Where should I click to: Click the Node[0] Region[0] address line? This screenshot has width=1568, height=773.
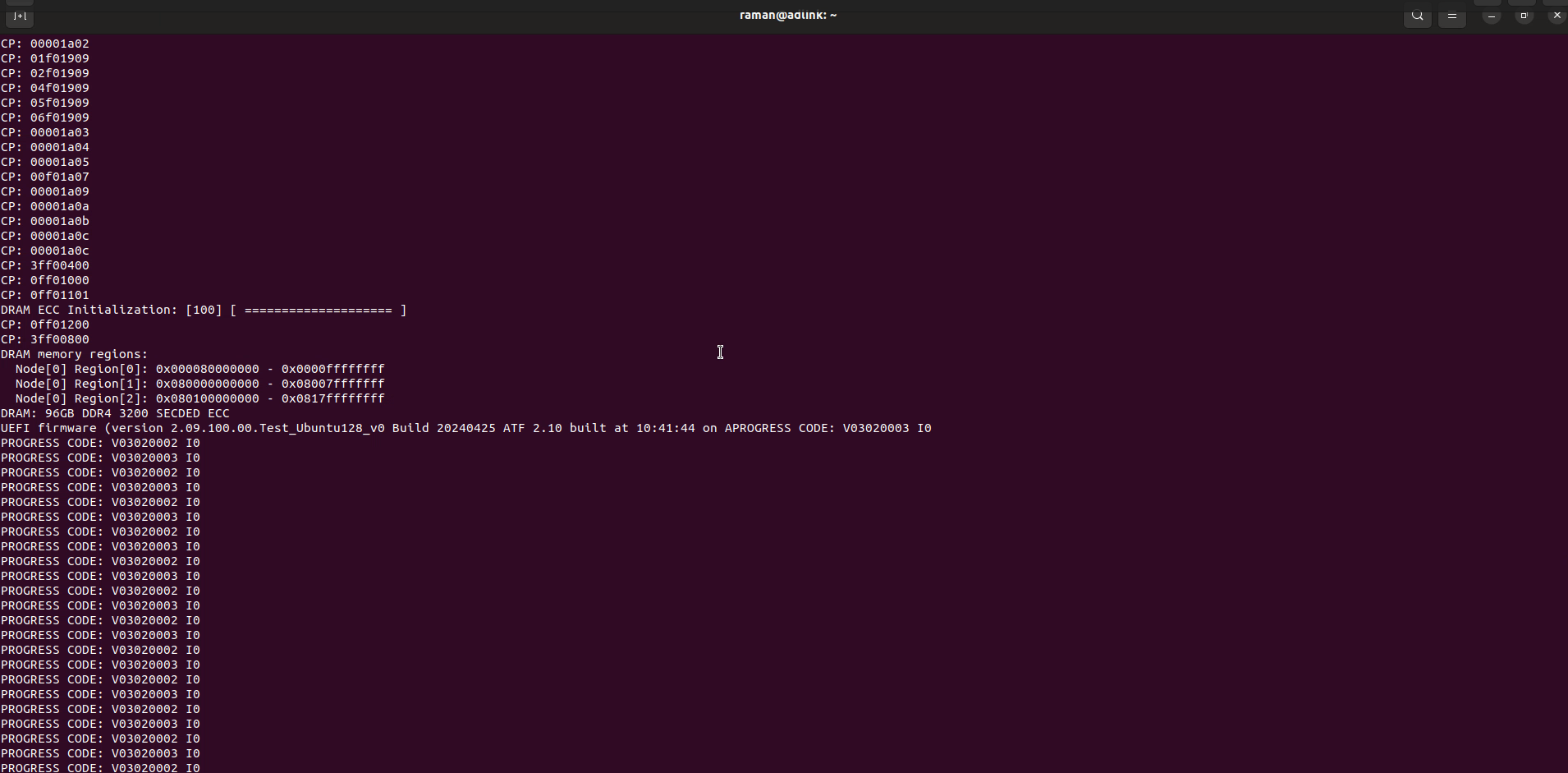pyautogui.click(x=200, y=369)
